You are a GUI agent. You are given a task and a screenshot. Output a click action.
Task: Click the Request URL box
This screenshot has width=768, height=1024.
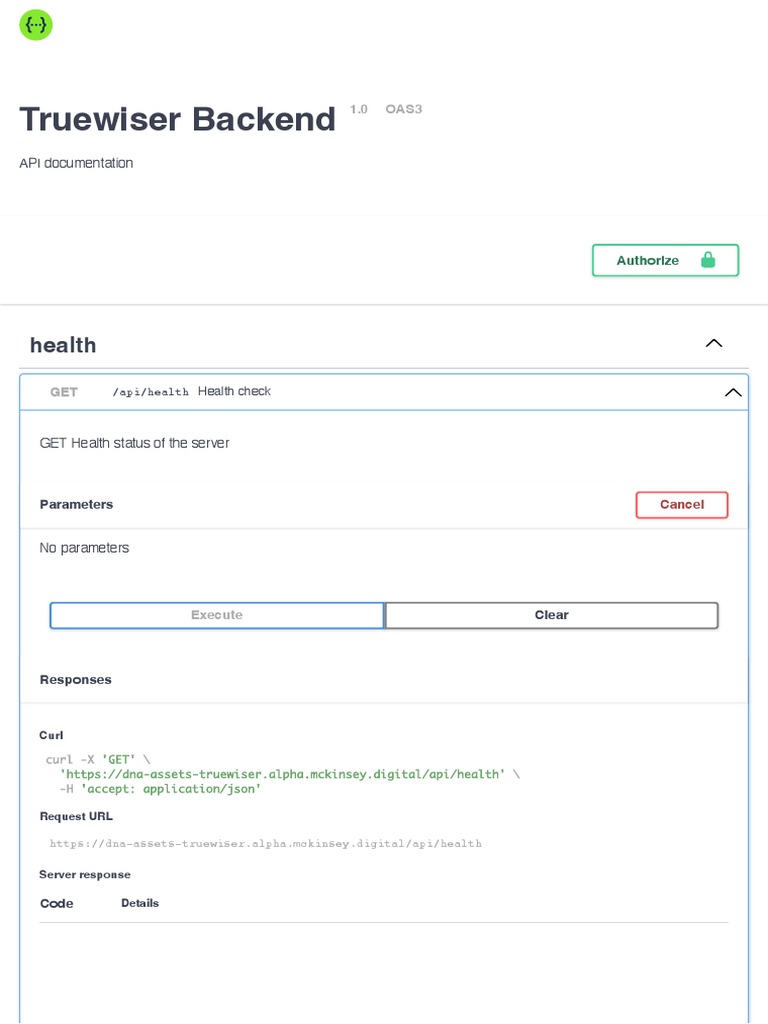(x=266, y=844)
